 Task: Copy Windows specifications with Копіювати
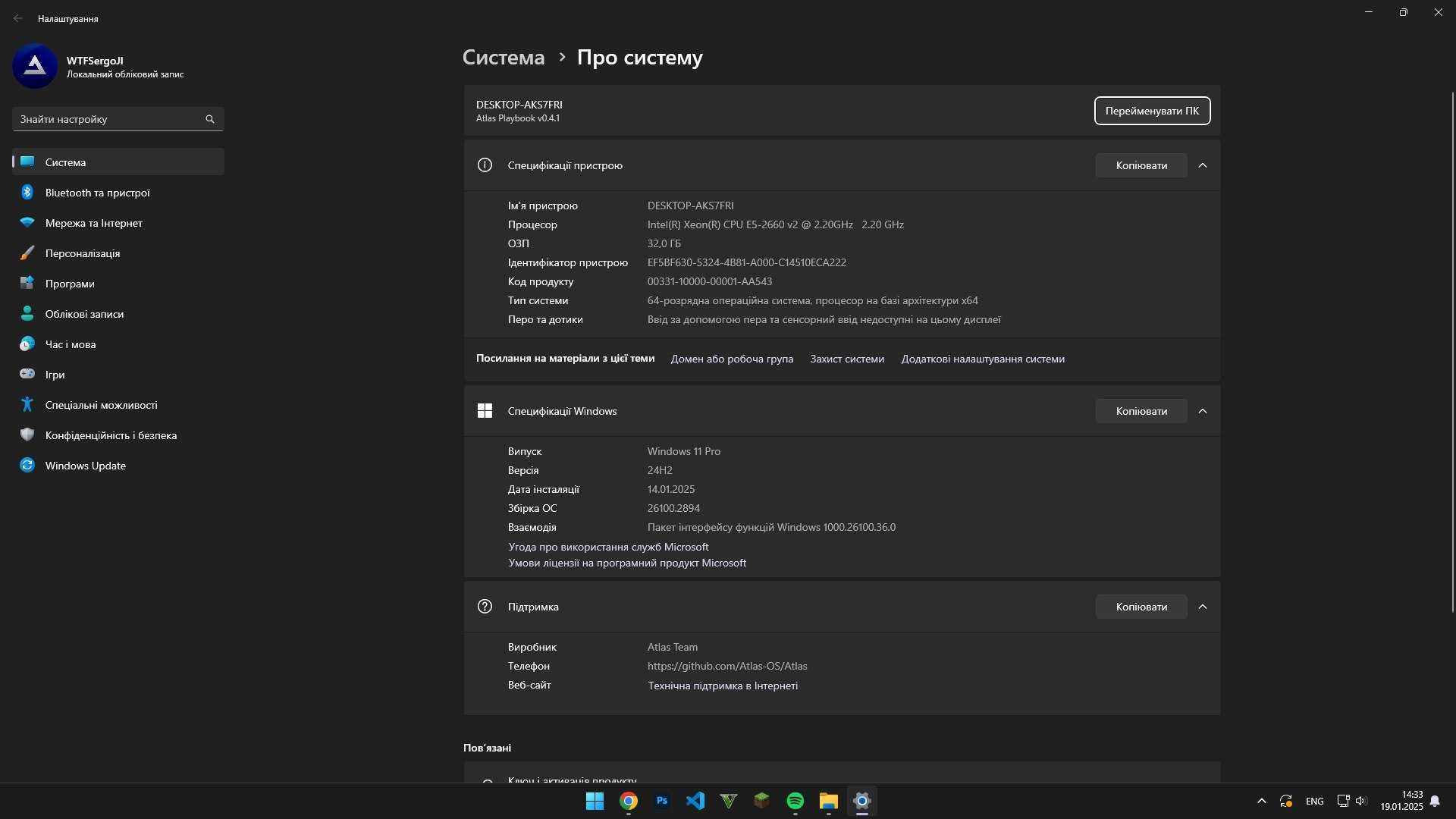[x=1141, y=411]
